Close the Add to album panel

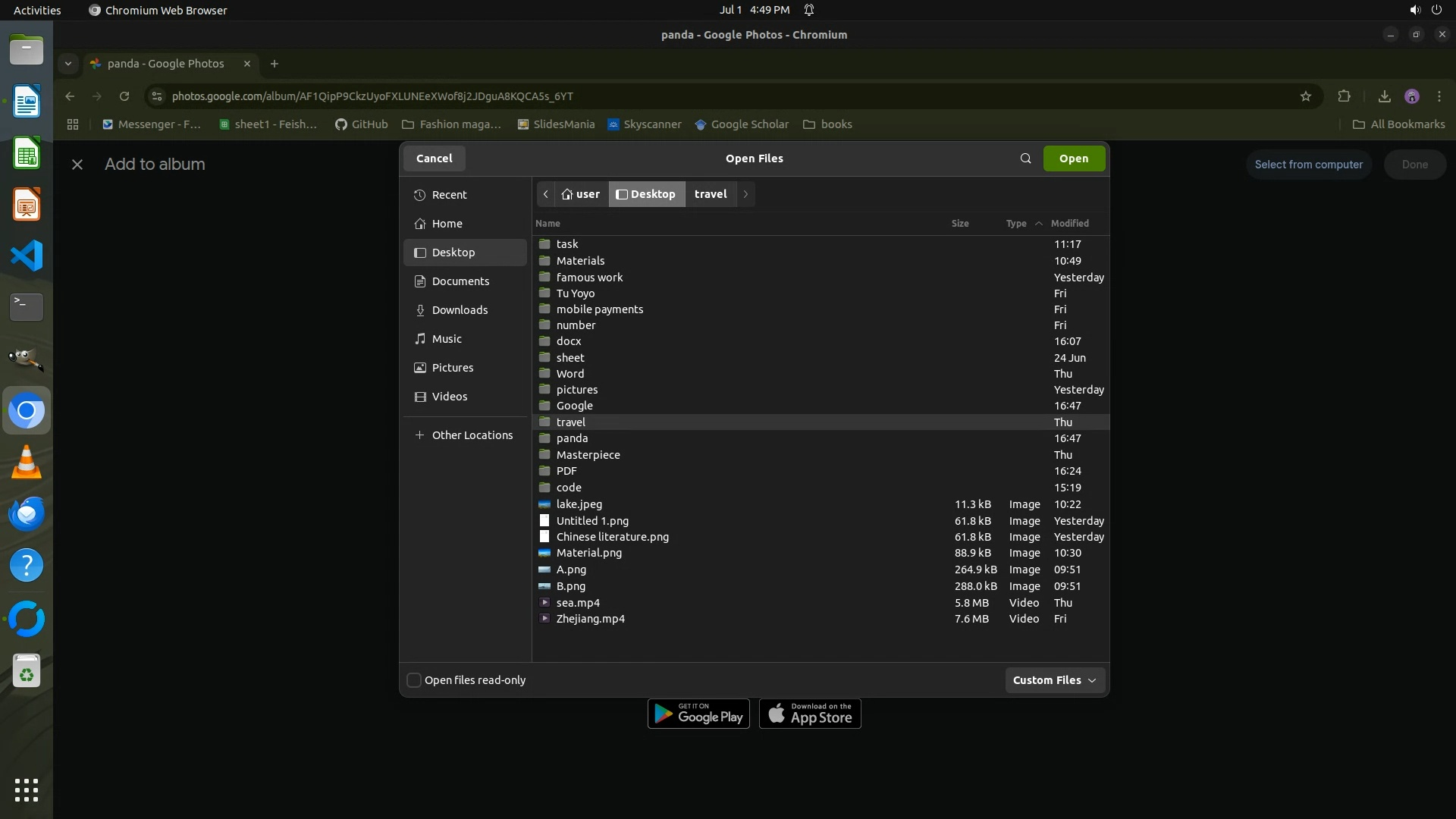point(77,165)
